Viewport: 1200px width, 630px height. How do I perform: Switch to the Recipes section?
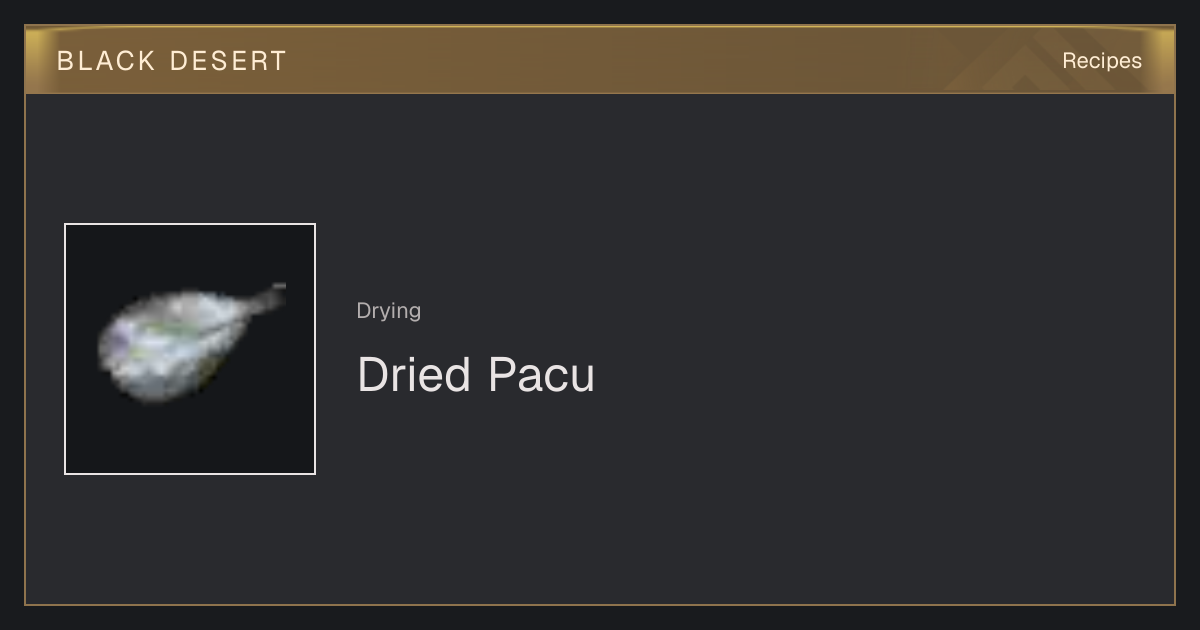pyautogui.click(x=1102, y=61)
